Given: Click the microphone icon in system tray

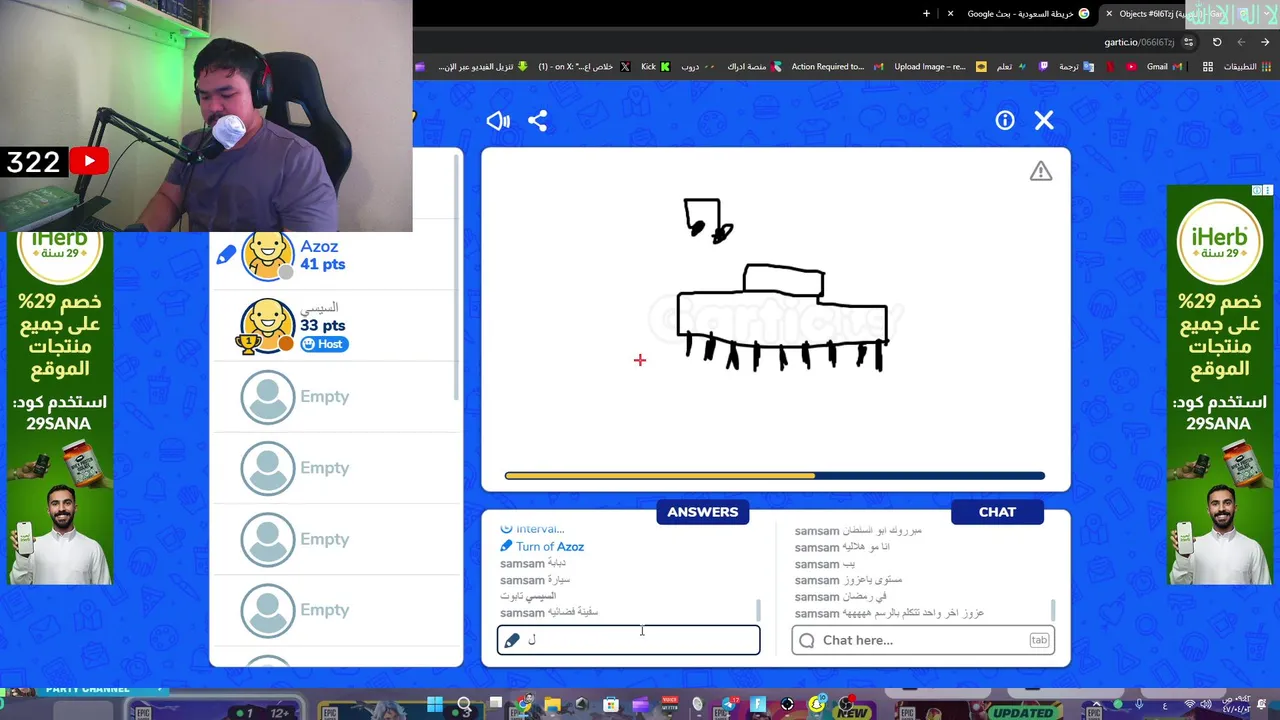Looking at the screenshot, I should point(1139,705).
